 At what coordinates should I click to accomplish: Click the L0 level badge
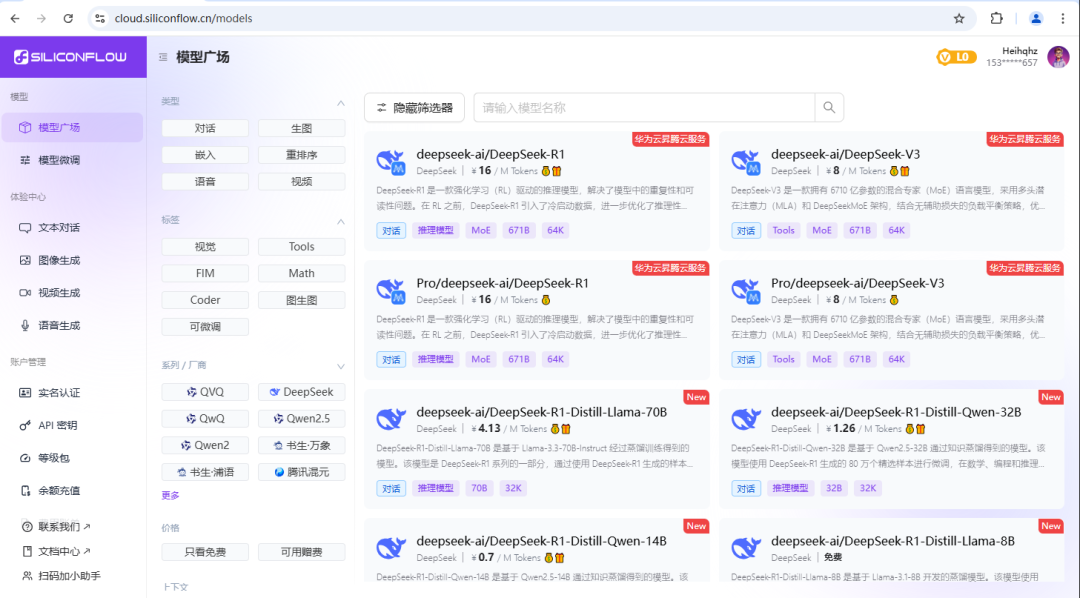(956, 57)
